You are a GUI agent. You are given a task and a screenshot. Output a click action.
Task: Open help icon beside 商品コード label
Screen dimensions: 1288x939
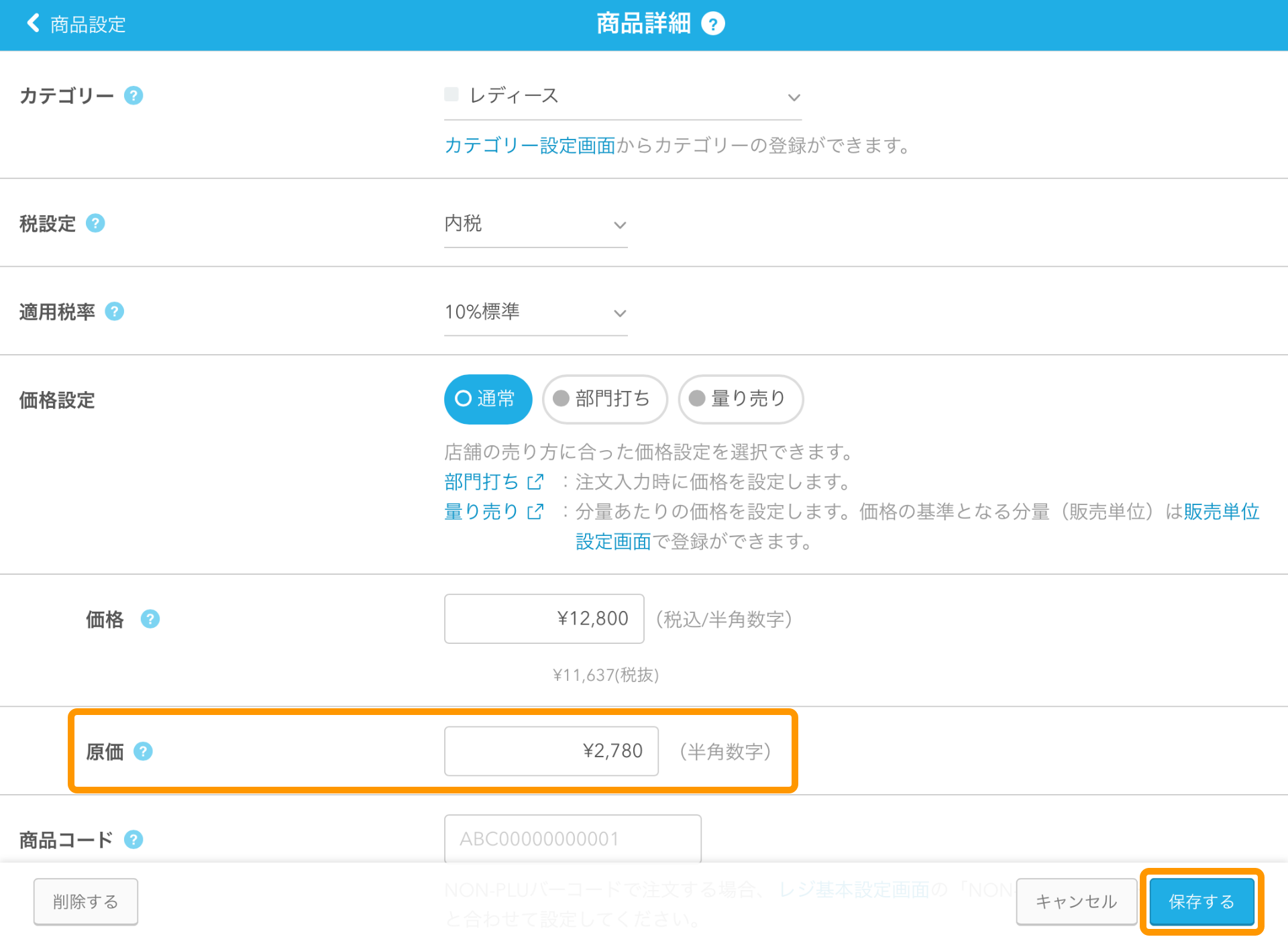133,840
